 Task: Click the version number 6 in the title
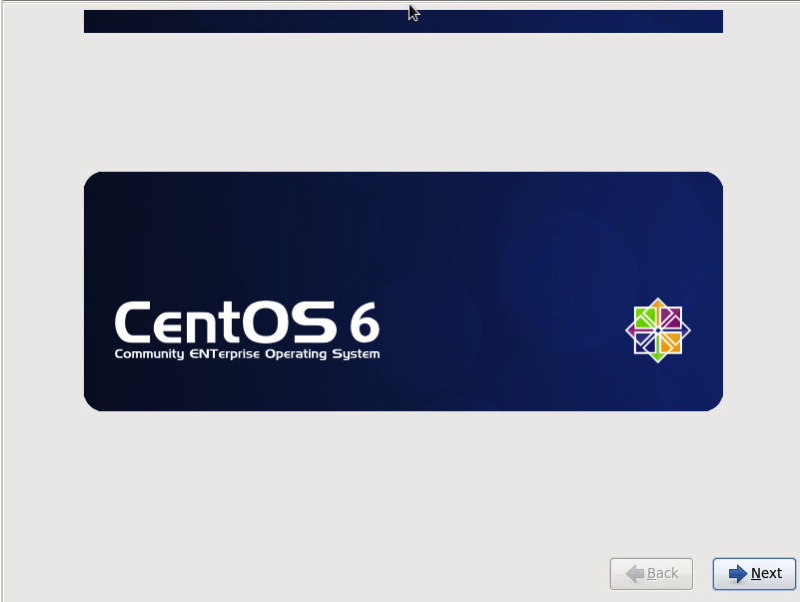[x=364, y=321]
